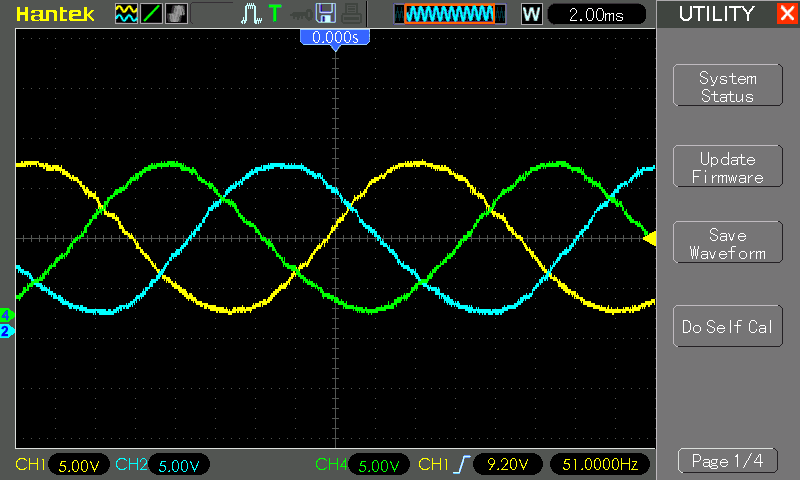800x480 pixels.
Task: Click the green diagonal line icon
Action: 151,14
